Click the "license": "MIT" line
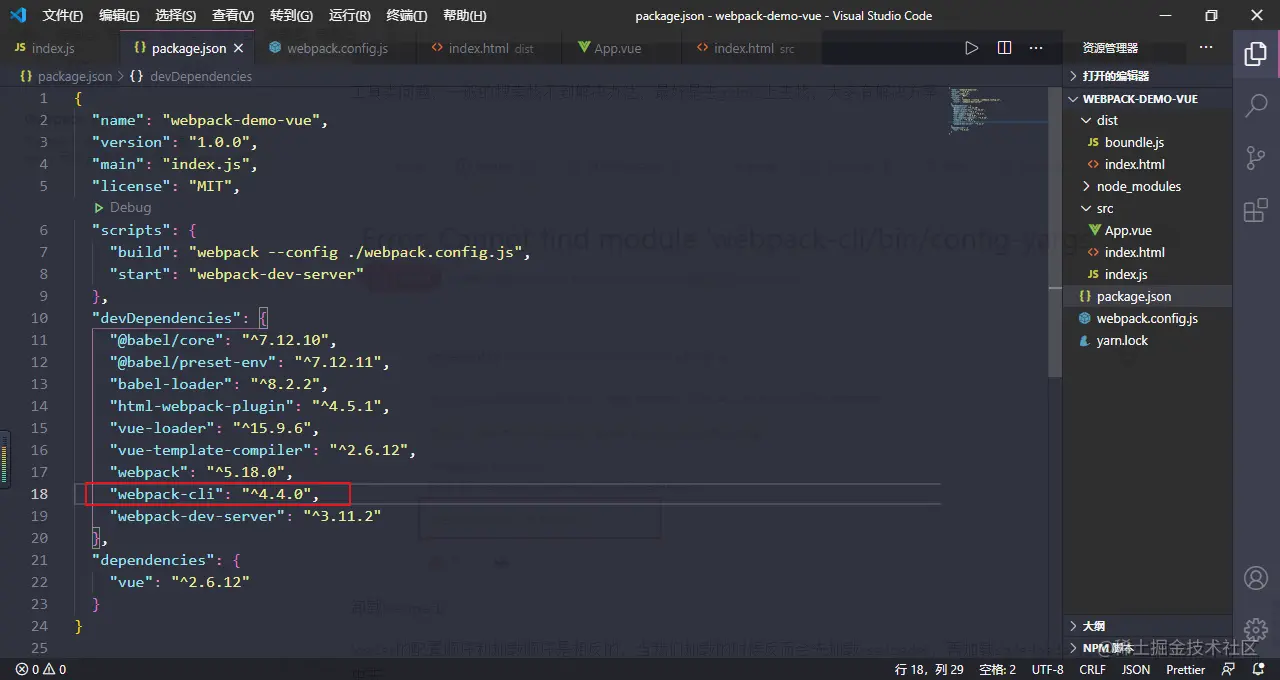Screen dimensions: 1280x680 pos(167,186)
